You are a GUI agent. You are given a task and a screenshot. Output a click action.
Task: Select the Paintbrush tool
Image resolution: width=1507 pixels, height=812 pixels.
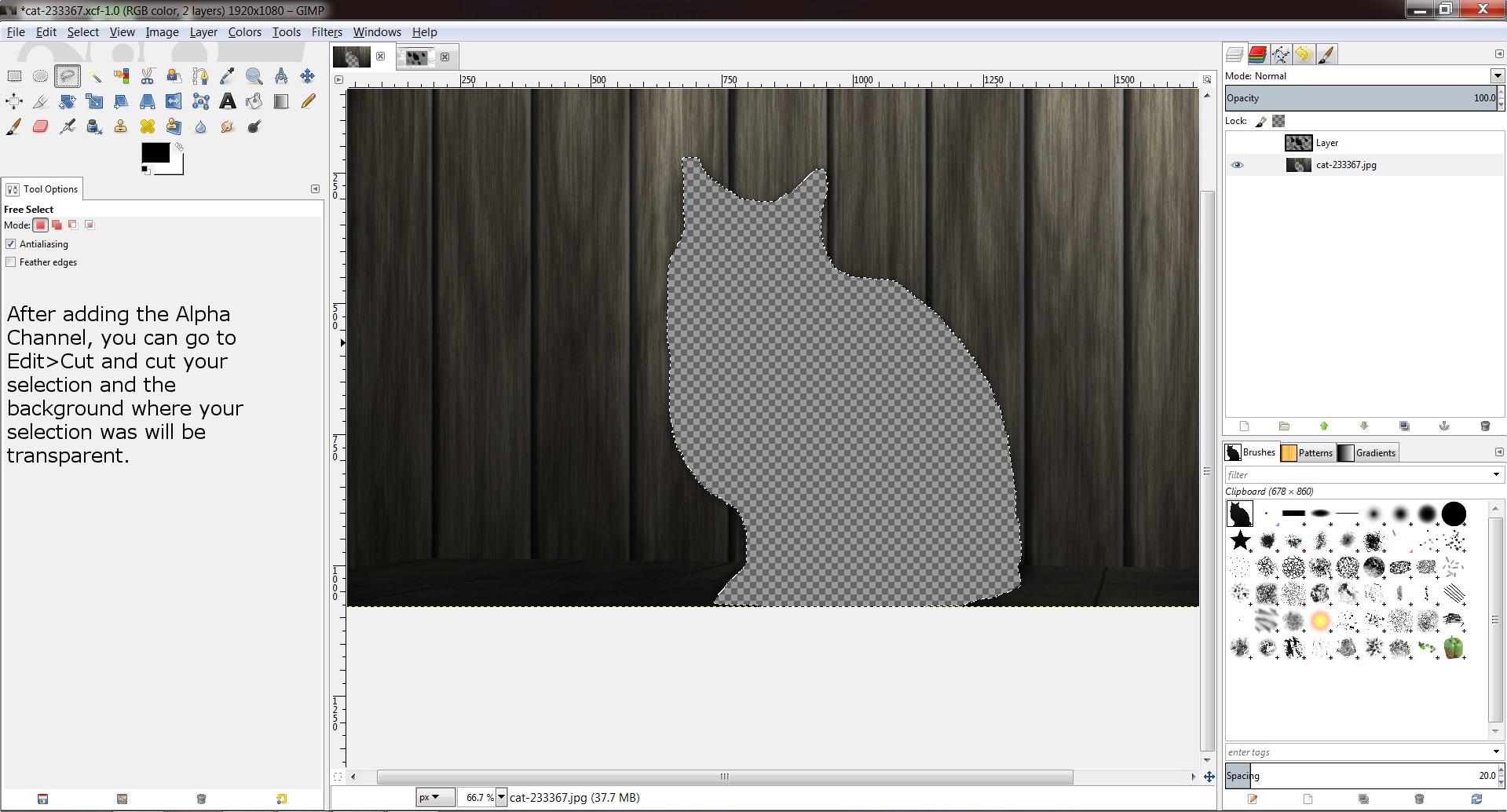pyautogui.click(x=14, y=126)
